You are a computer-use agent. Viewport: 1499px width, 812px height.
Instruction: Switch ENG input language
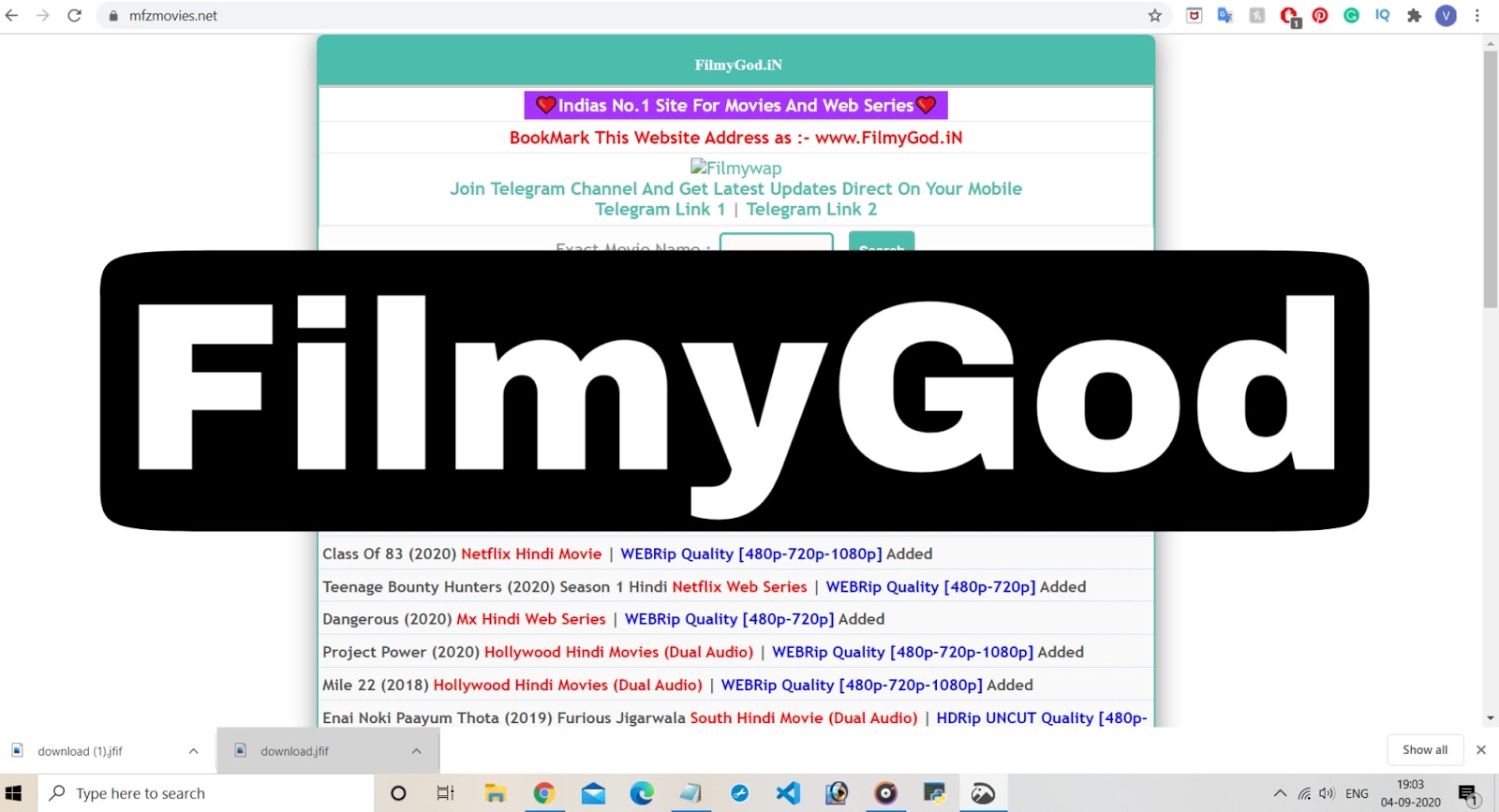click(1357, 793)
